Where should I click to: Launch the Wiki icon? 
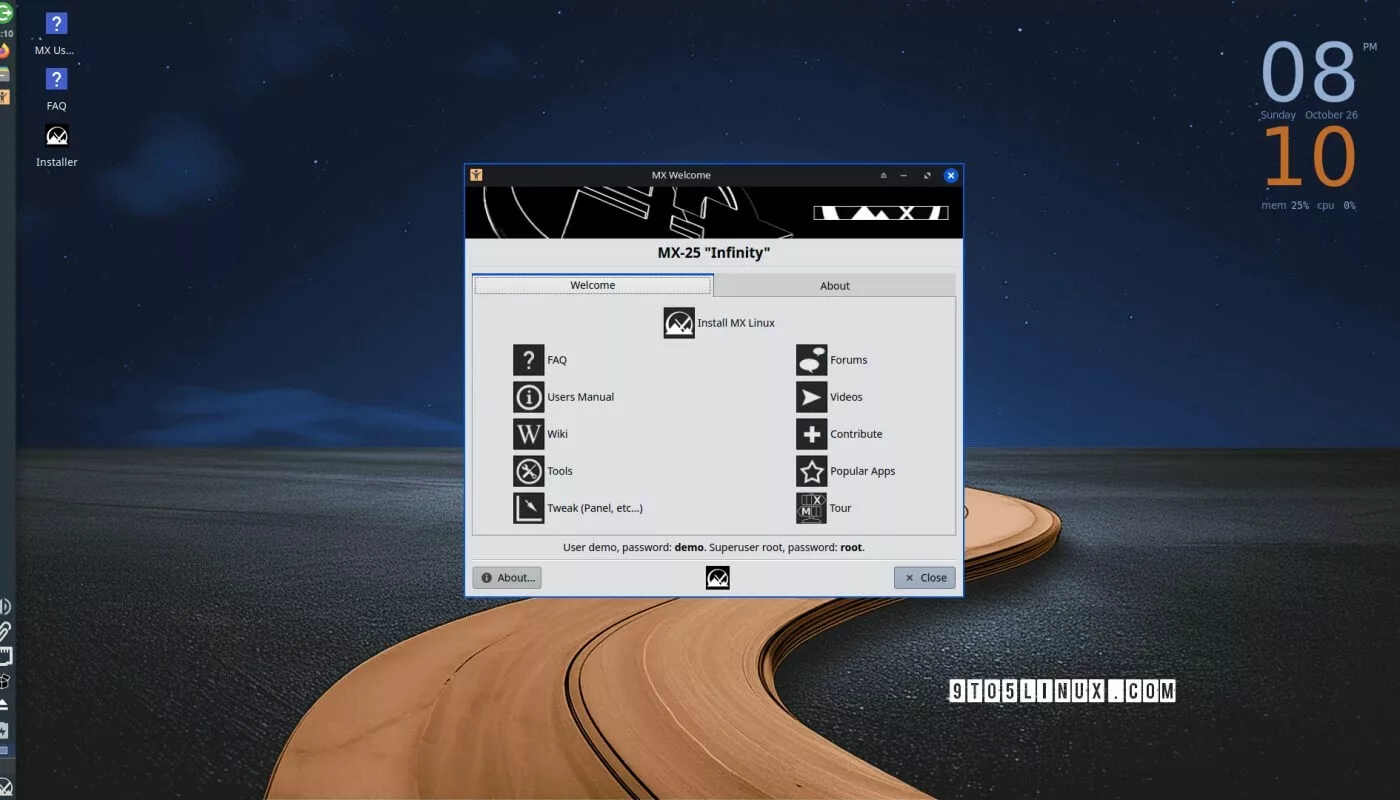(528, 434)
